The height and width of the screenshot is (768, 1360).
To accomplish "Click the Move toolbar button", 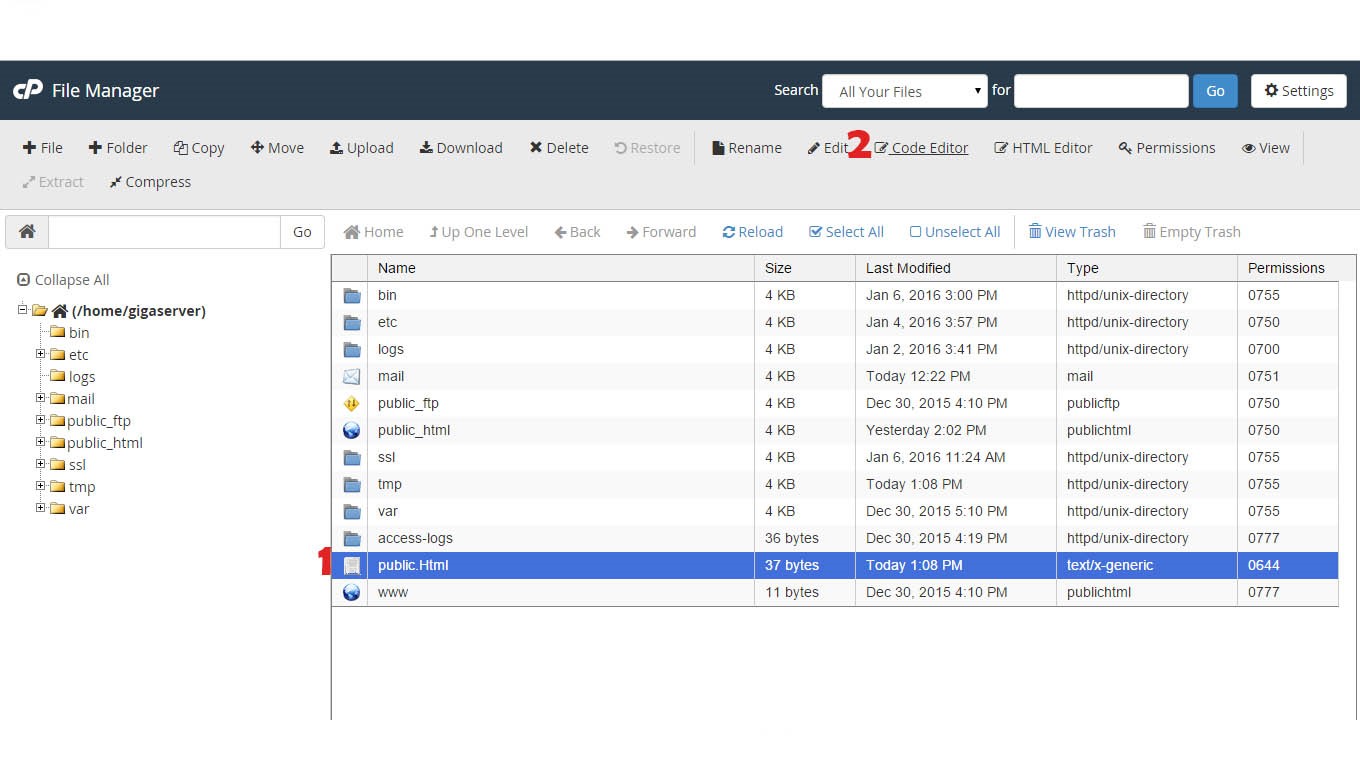I will click(x=277, y=148).
